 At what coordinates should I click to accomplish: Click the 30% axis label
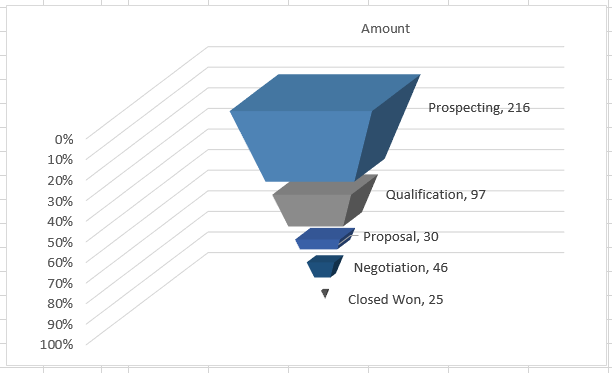click(60, 201)
